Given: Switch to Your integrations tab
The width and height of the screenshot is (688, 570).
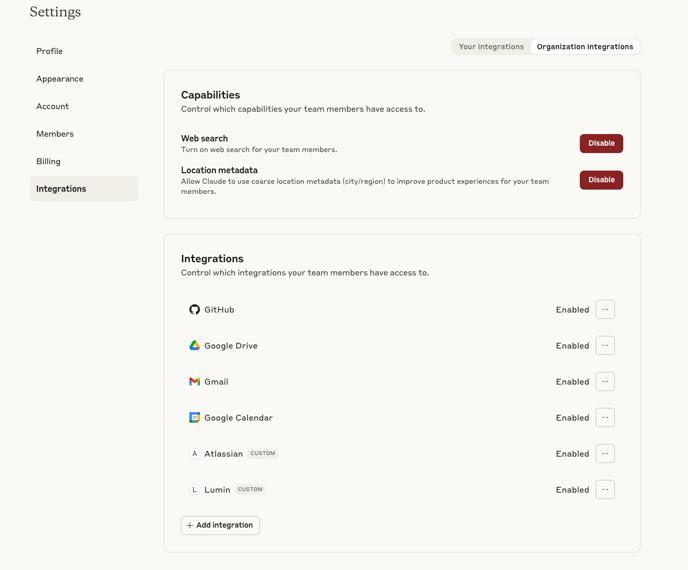Looking at the screenshot, I should pos(491,47).
